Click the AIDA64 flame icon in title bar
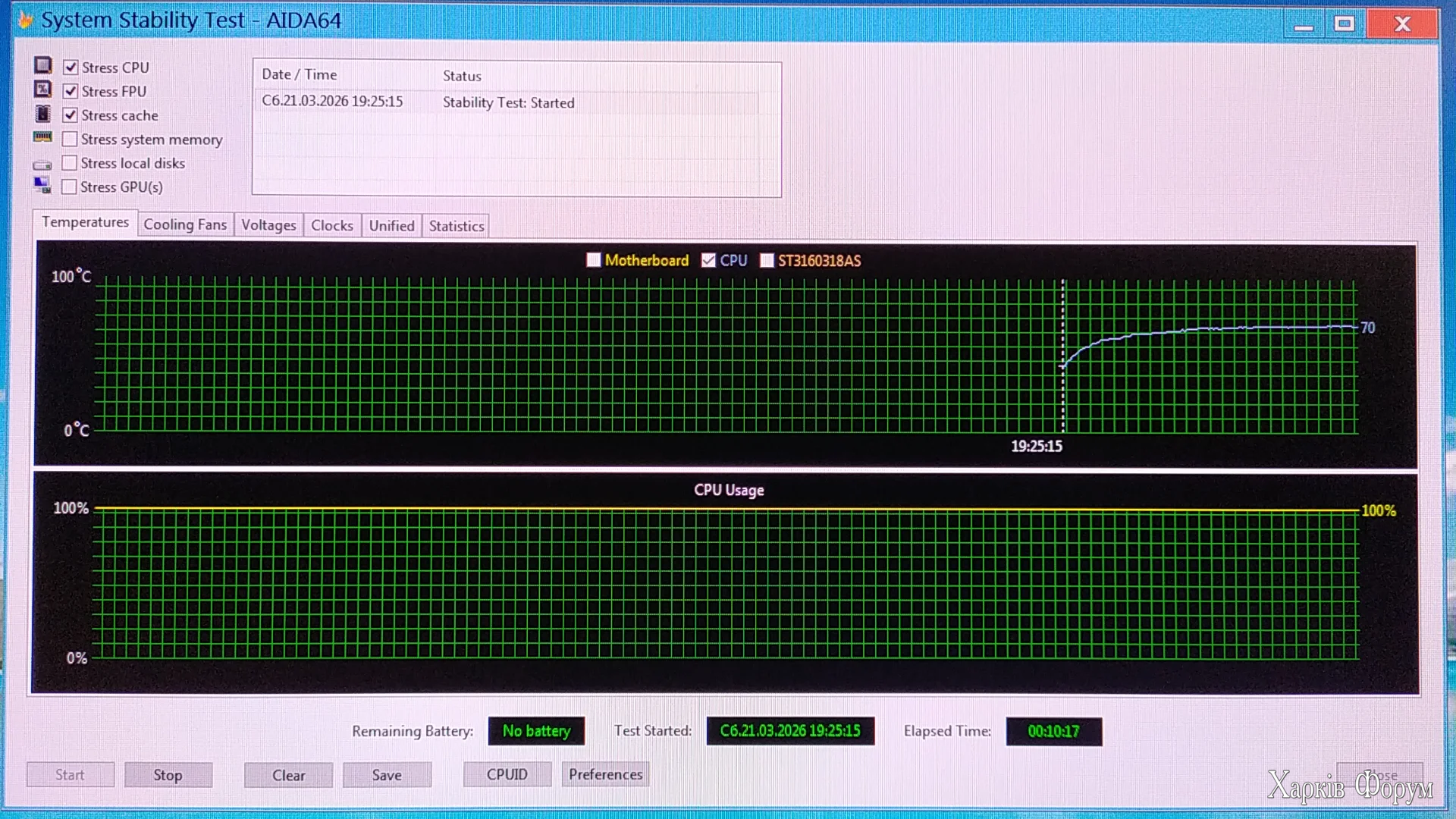 (25, 20)
